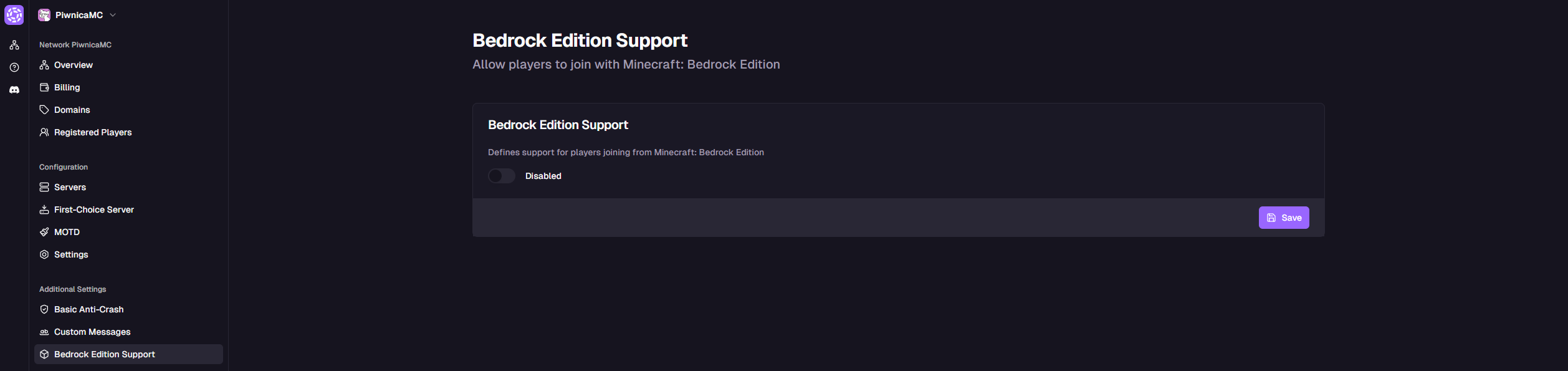
Task: Click the floppy disk icon inside the Save button
Action: tap(1271, 217)
